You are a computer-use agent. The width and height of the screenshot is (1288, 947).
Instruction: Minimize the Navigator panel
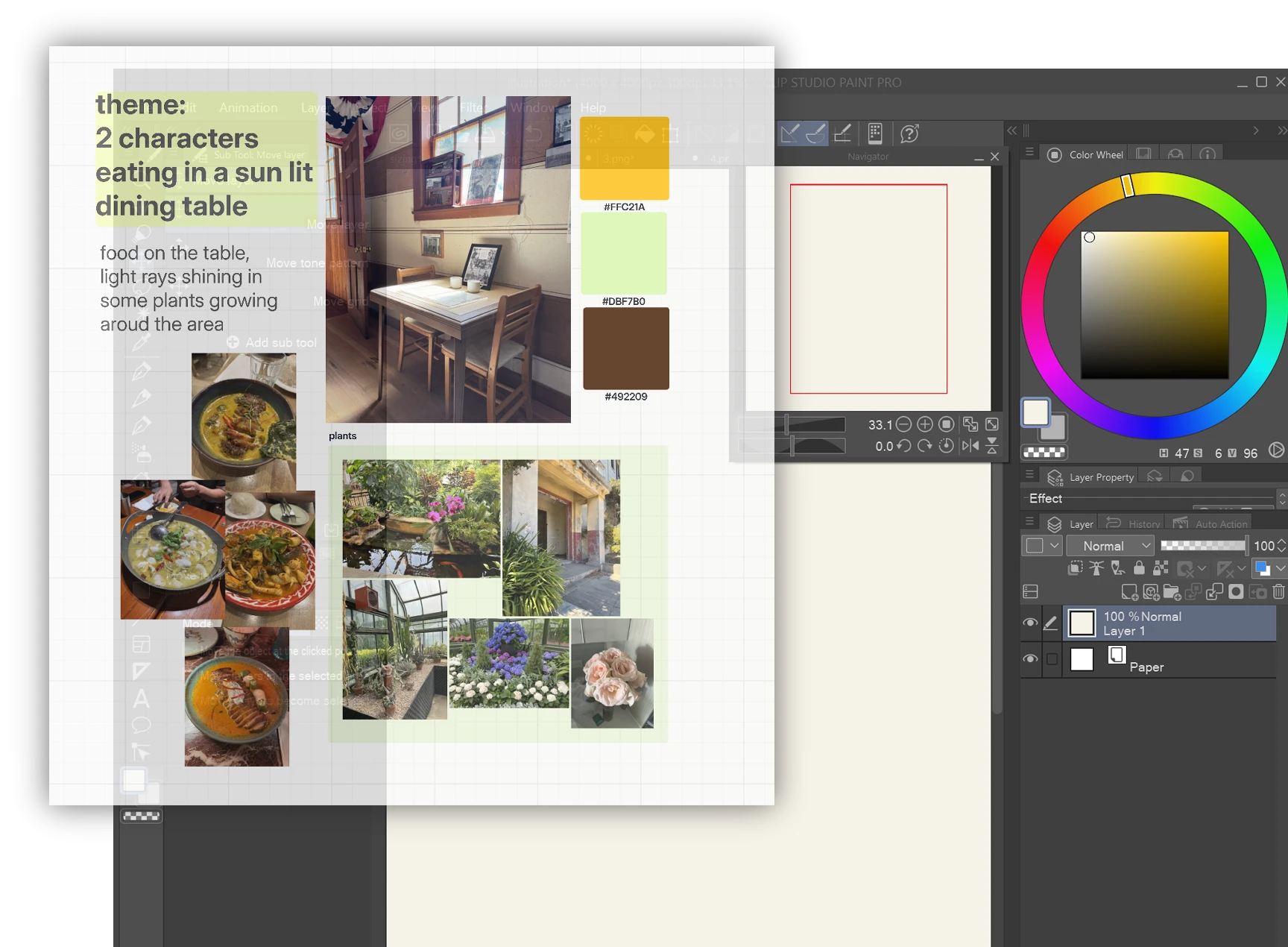tap(979, 157)
